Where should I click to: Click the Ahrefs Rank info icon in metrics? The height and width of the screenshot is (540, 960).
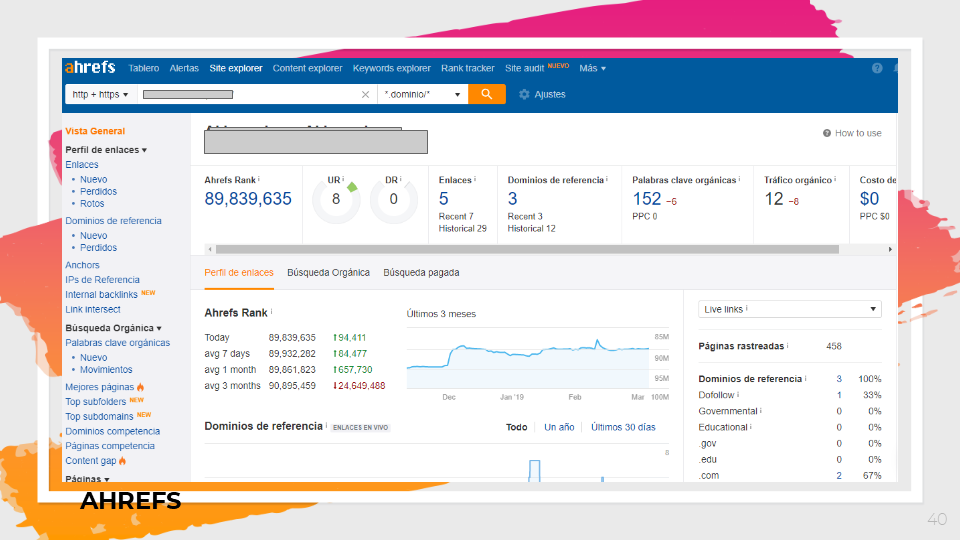coord(259,179)
